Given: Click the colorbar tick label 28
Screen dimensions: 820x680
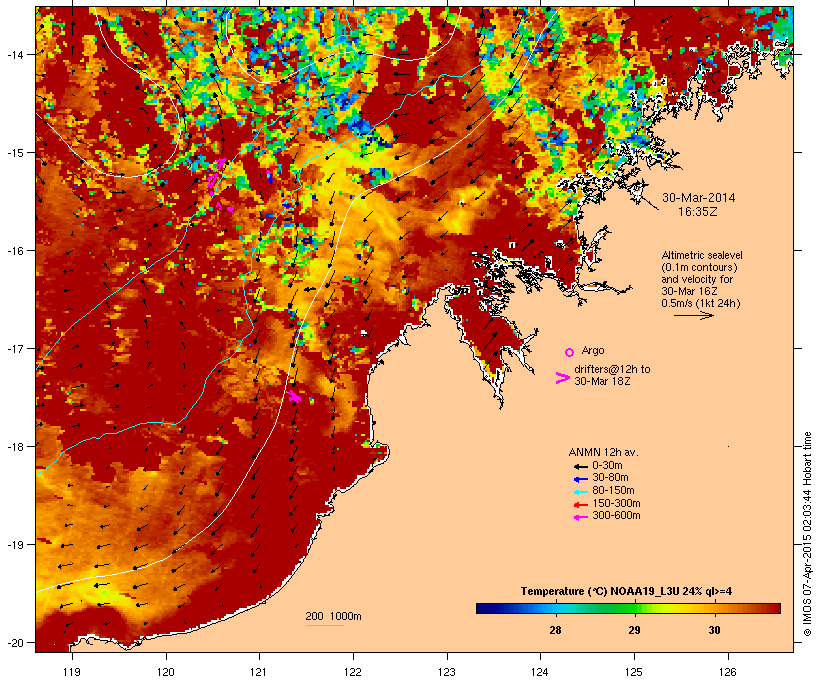Looking at the screenshot, I should 555,630.
